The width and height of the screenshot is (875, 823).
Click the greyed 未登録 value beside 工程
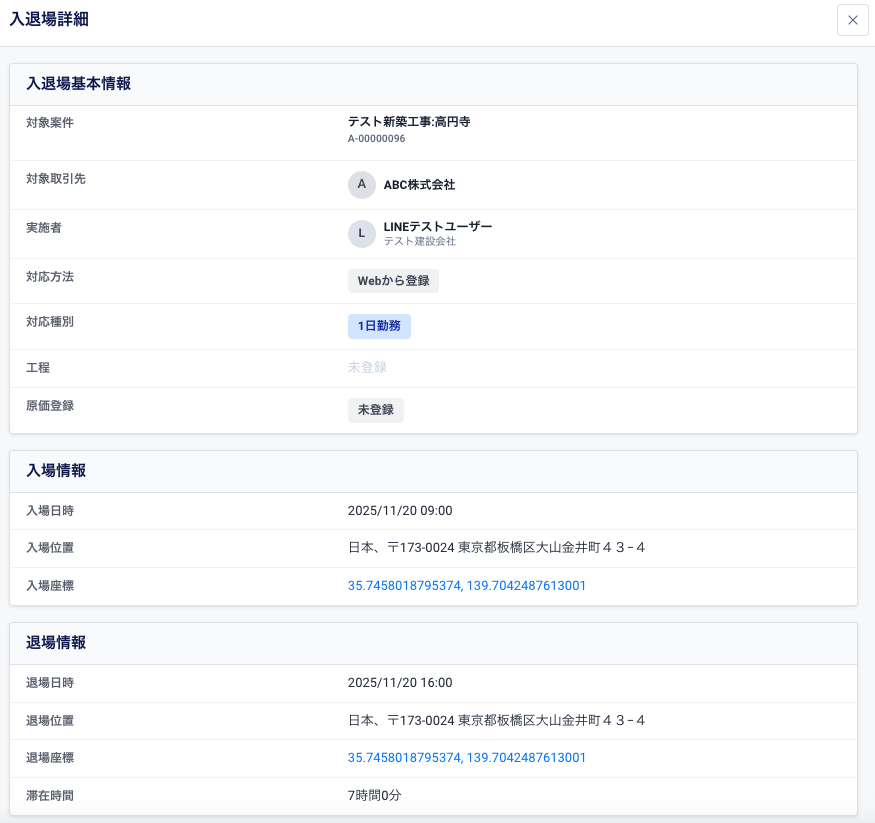coord(367,368)
